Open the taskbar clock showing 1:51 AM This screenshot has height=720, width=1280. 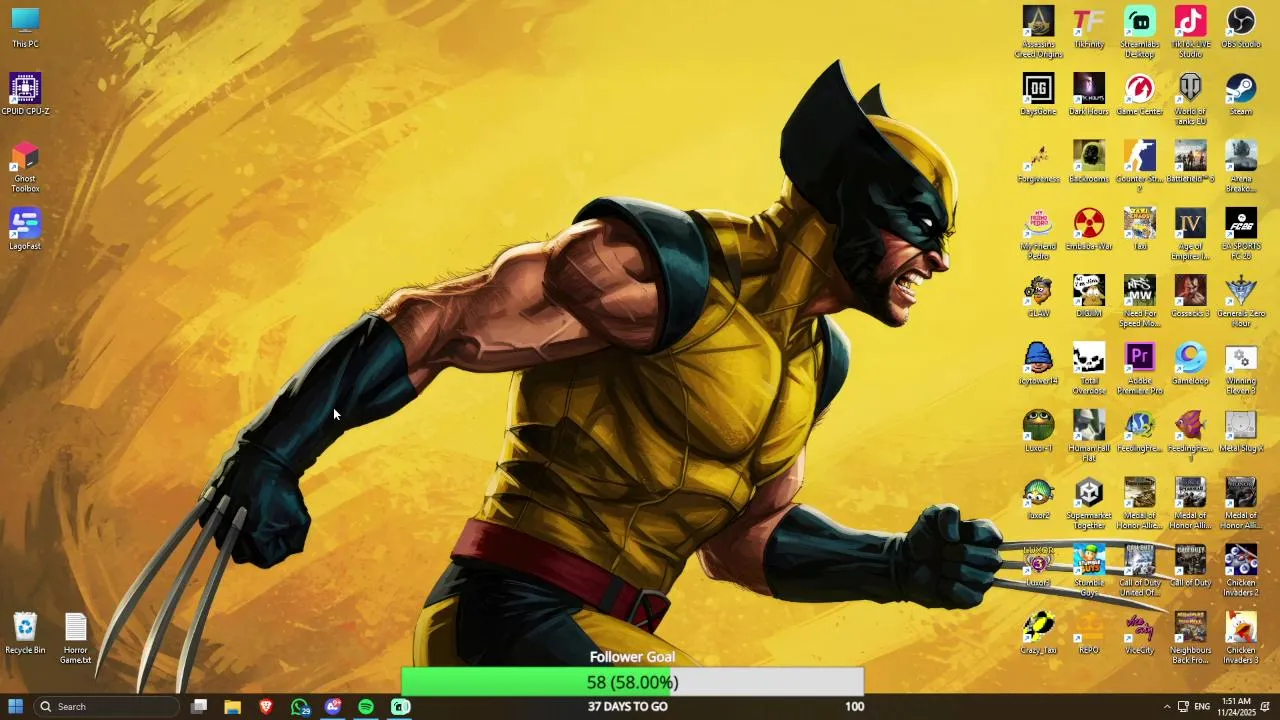1235,706
